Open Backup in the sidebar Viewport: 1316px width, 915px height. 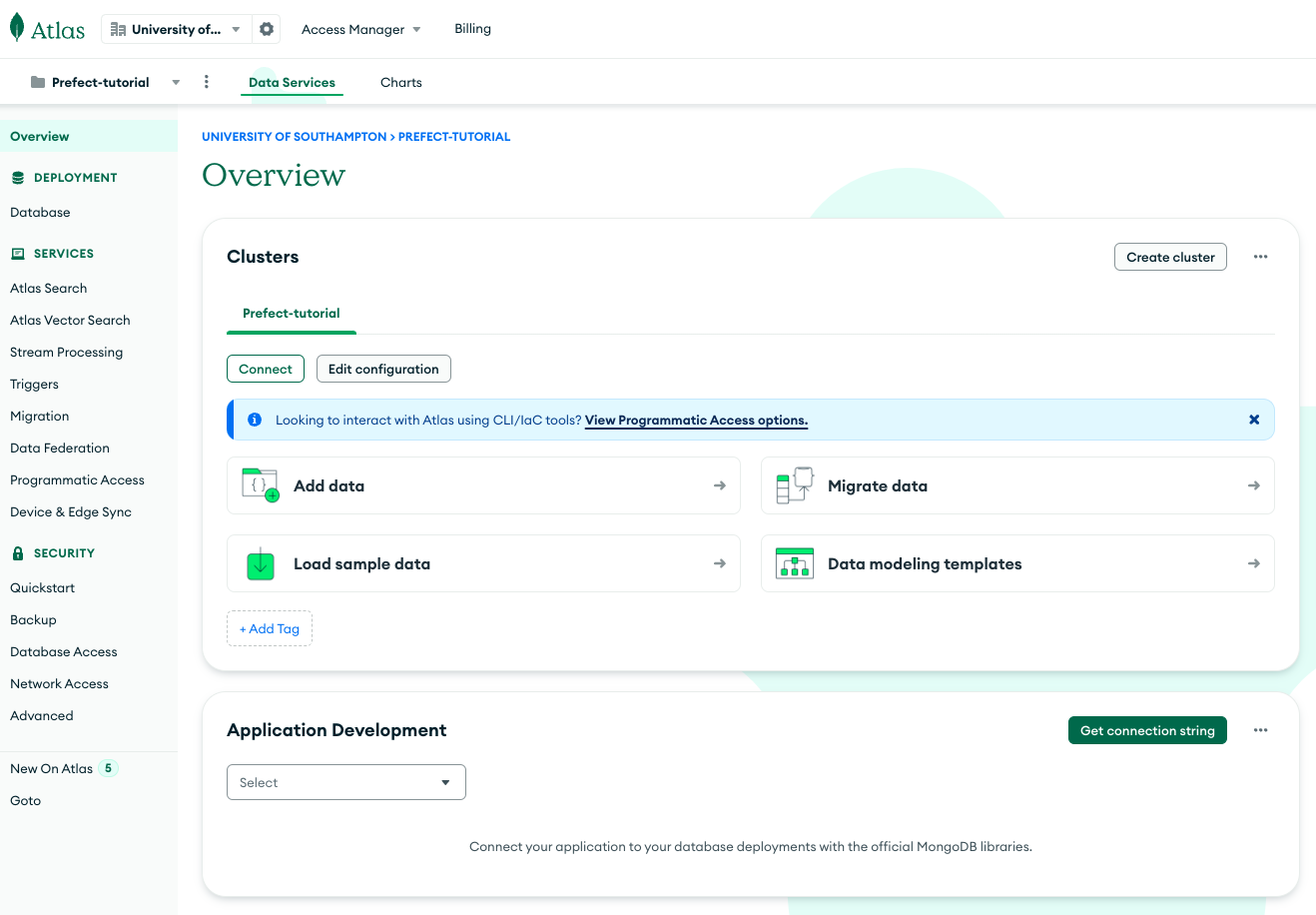(x=33, y=619)
